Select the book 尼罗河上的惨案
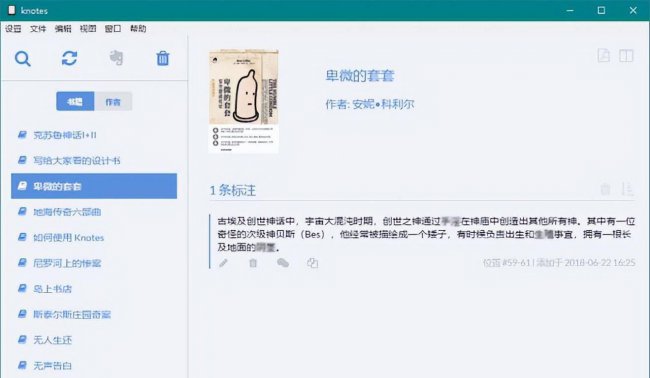This screenshot has width=650, height=378. (x=94, y=263)
